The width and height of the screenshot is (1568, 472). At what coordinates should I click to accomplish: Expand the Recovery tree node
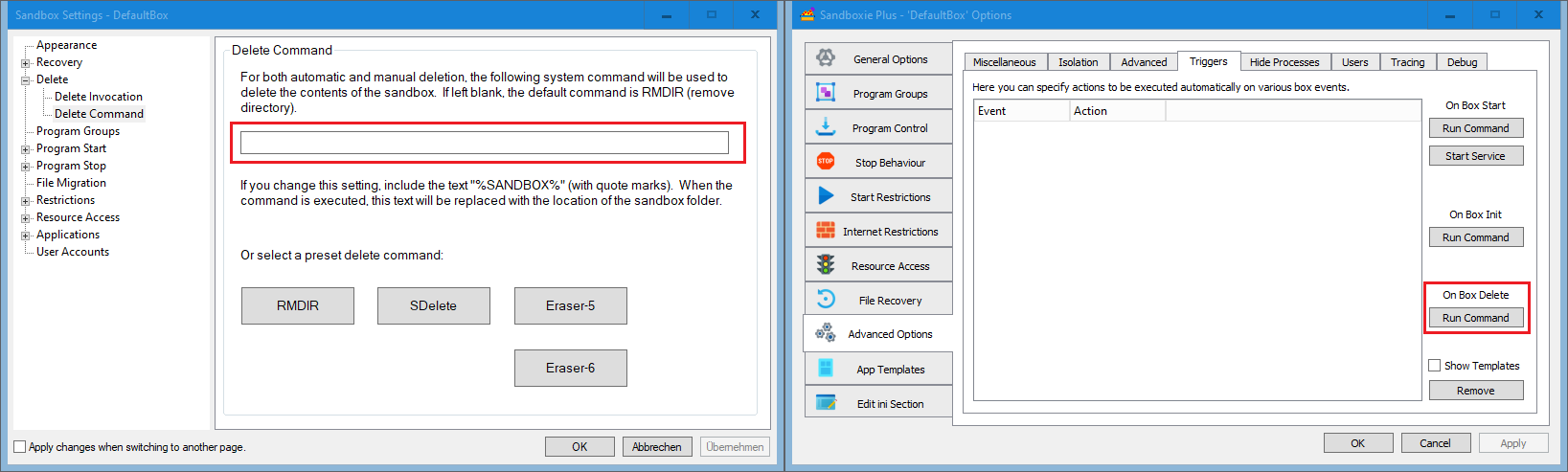(x=26, y=63)
